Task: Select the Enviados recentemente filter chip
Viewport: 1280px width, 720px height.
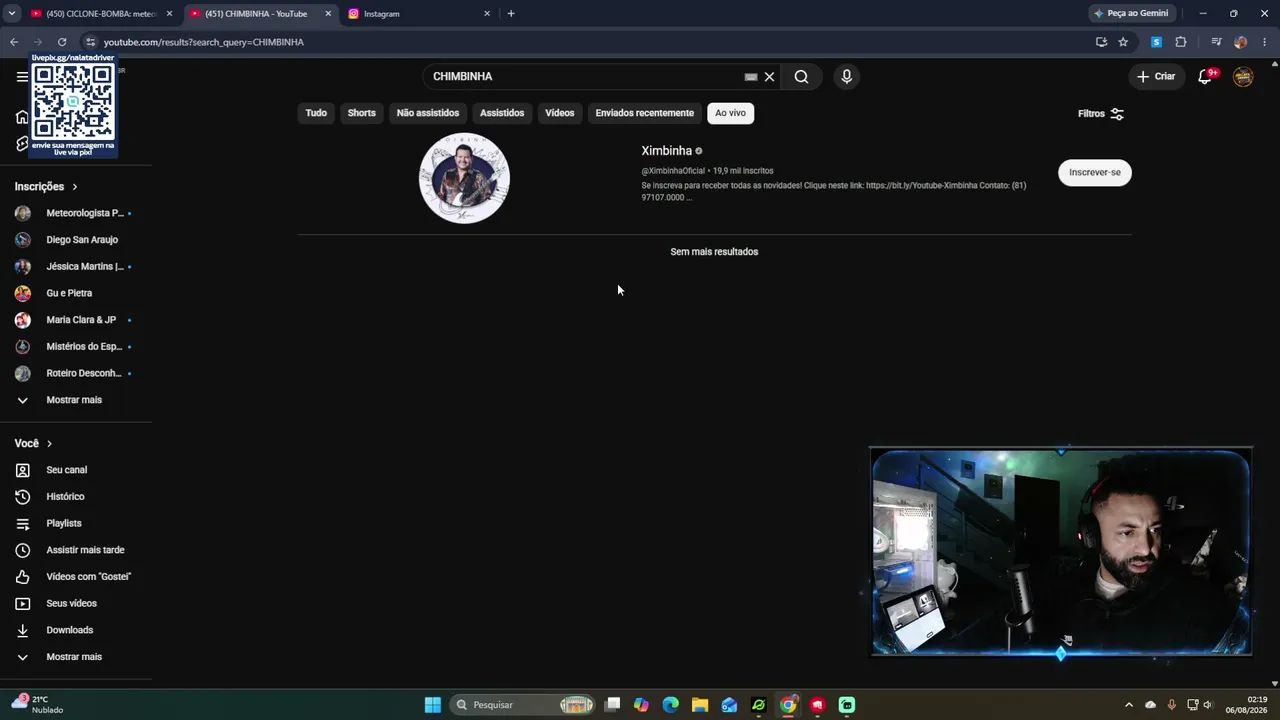Action: (x=645, y=113)
